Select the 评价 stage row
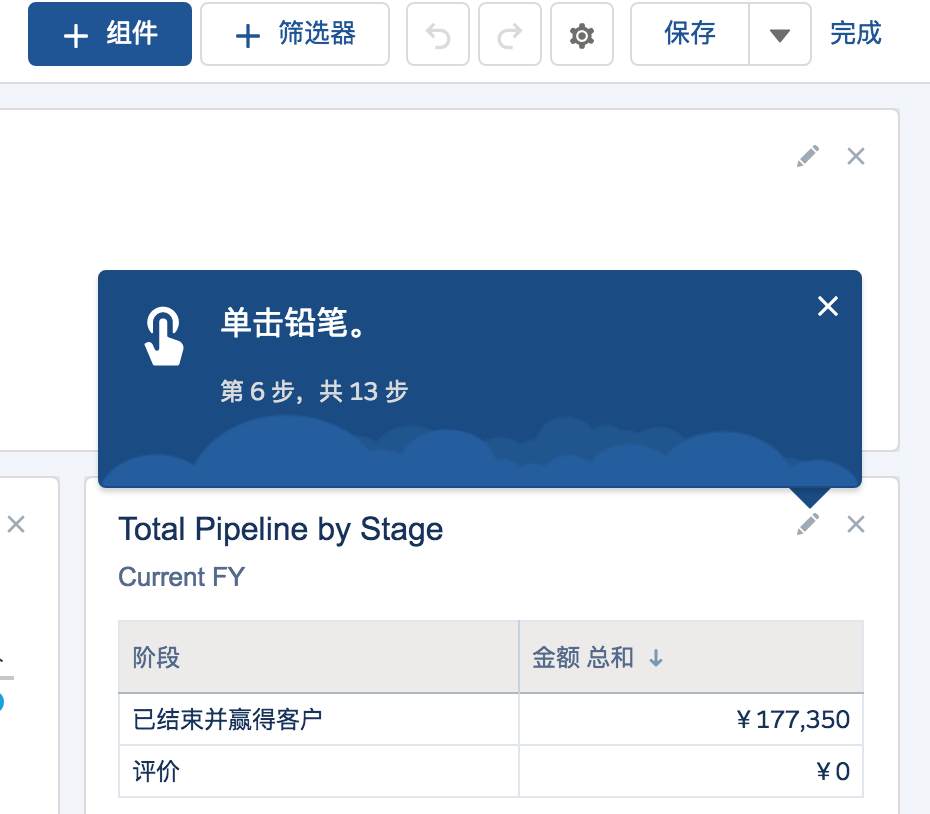This screenshot has width=930, height=814. point(491,771)
